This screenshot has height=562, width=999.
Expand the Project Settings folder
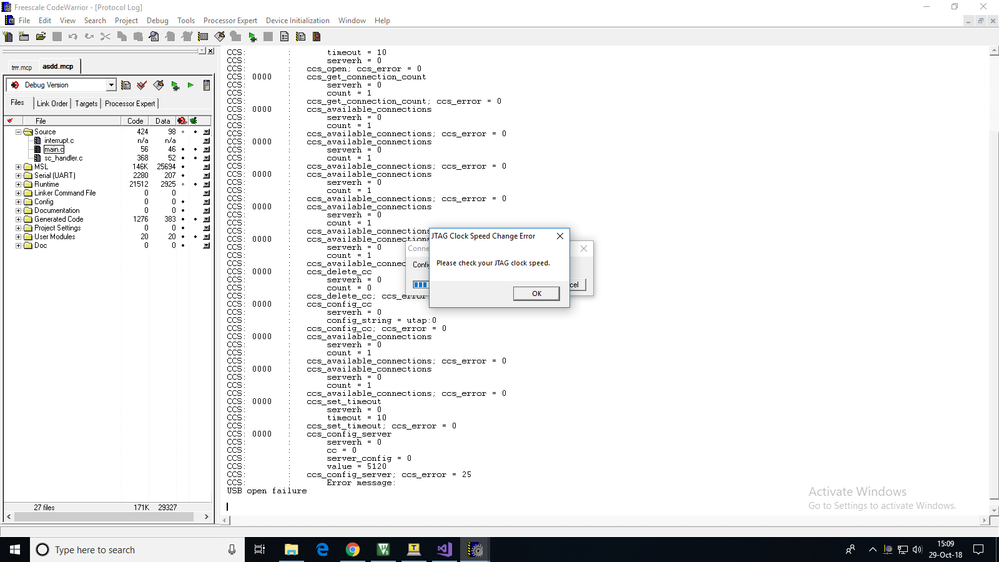(x=18, y=228)
